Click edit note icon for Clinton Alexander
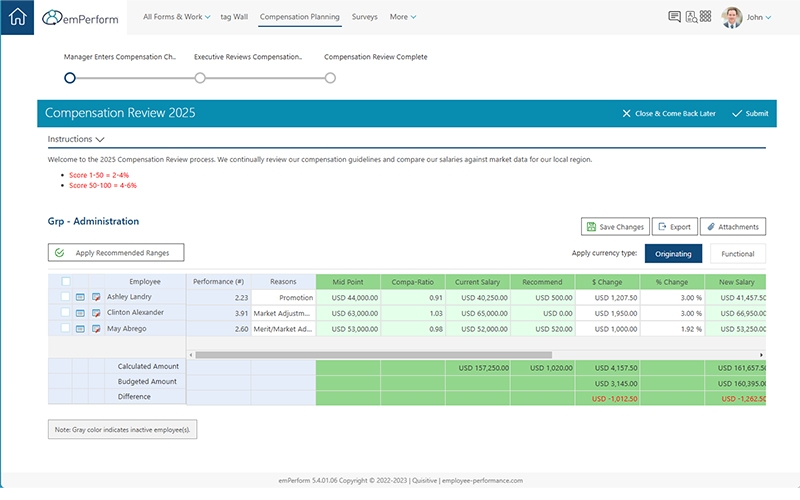 96,312
